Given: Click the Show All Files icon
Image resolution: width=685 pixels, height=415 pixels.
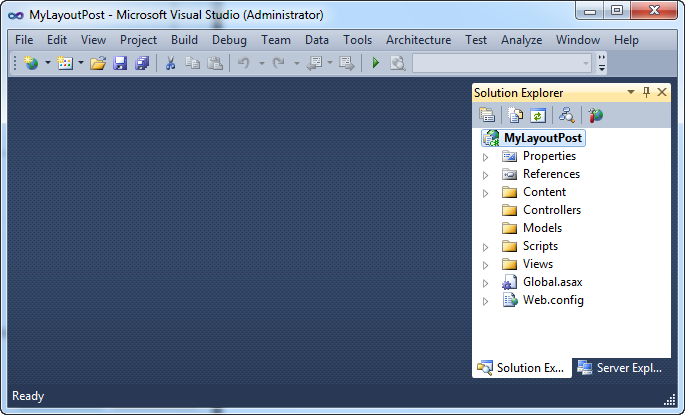Looking at the screenshot, I should 515,115.
